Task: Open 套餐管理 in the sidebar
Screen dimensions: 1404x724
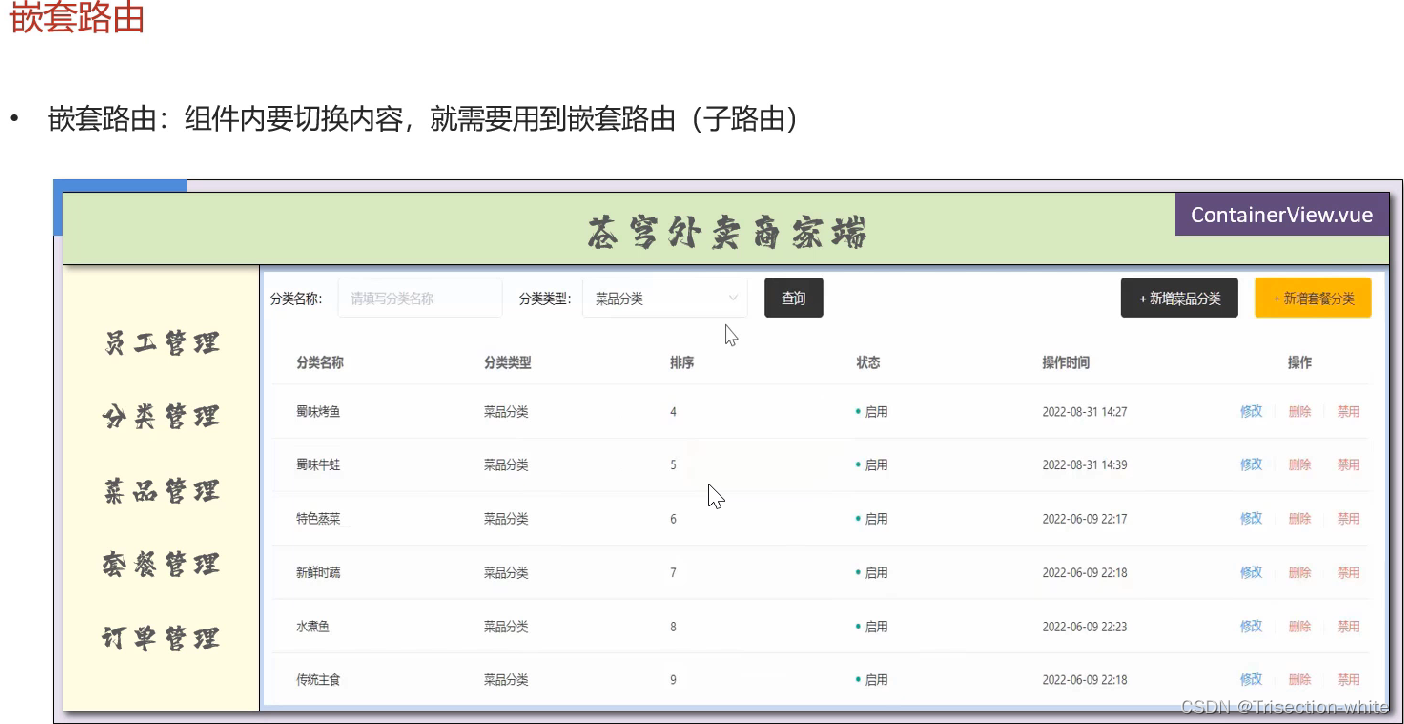Action: pyautogui.click(x=161, y=565)
